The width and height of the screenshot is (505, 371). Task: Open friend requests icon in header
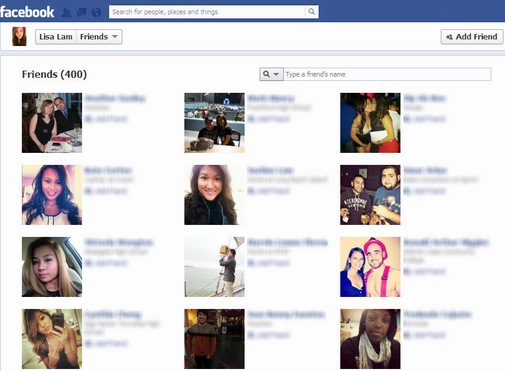[x=66, y=13]
